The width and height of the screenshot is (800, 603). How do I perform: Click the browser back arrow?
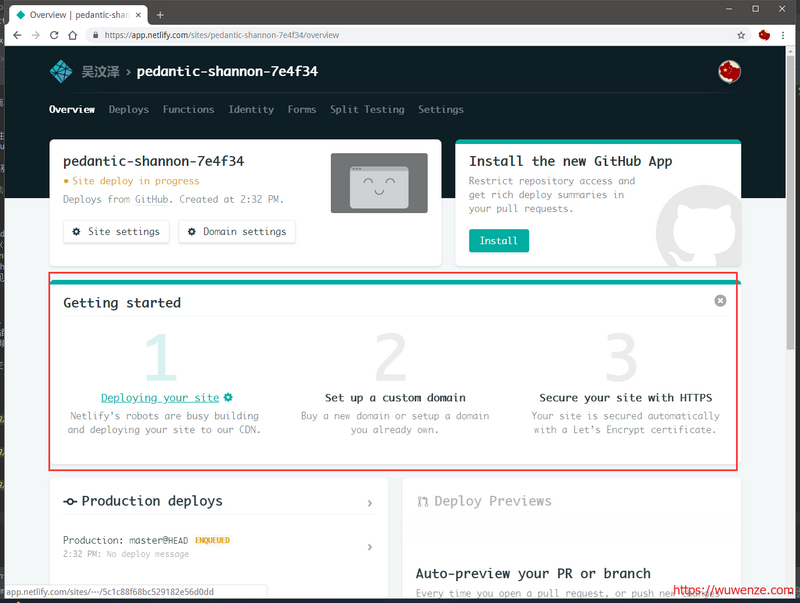pos(17,35)
